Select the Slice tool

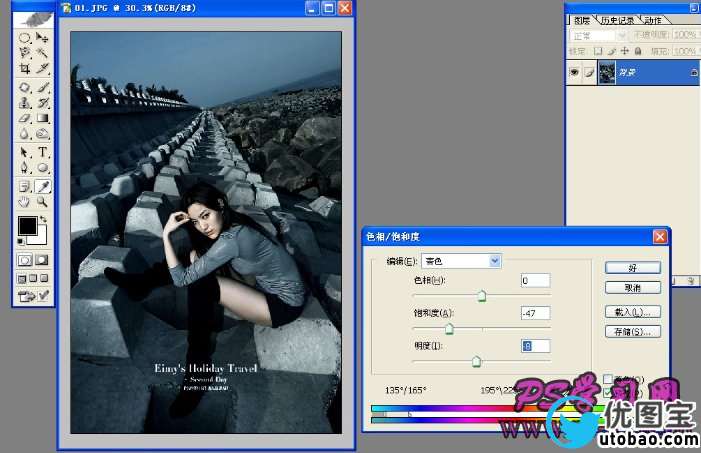42,68
